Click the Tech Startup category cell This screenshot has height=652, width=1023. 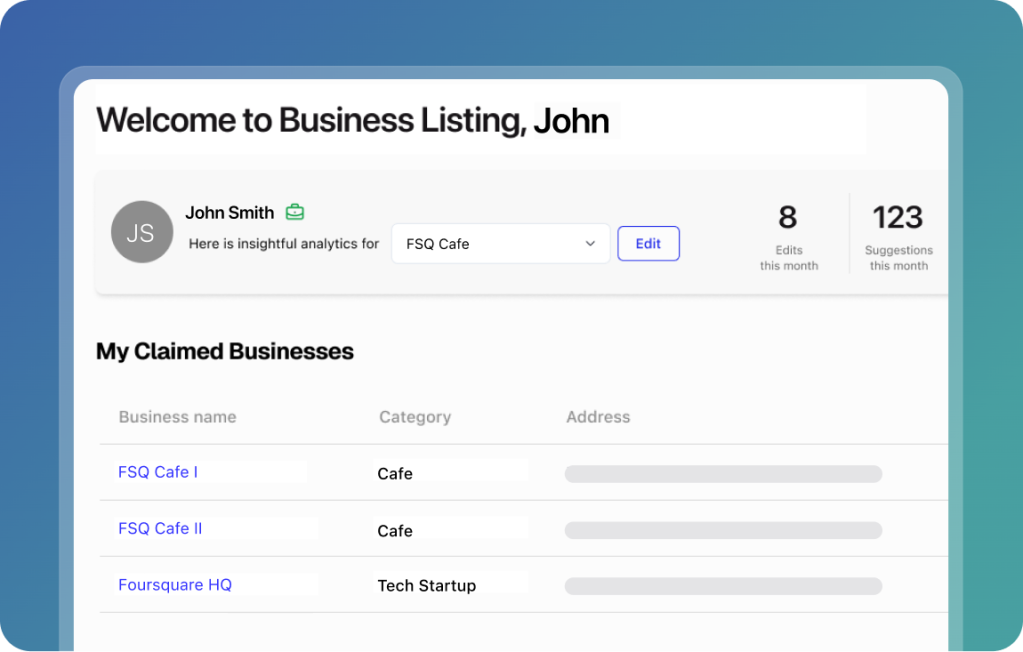pyautogui.click(x=426, y=586)
